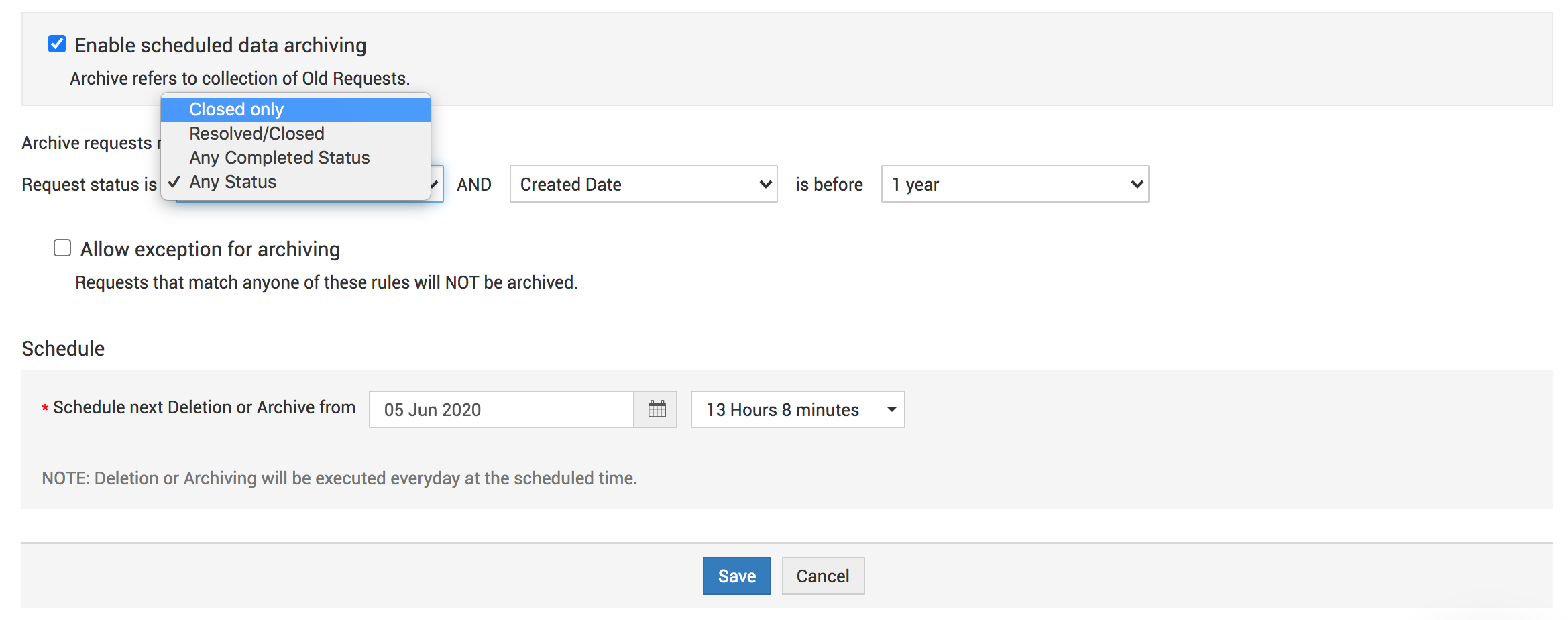Click the caret on the Hours minutes selector
The height and width of the screenshot is (620, 1568).
coord(891,409)
